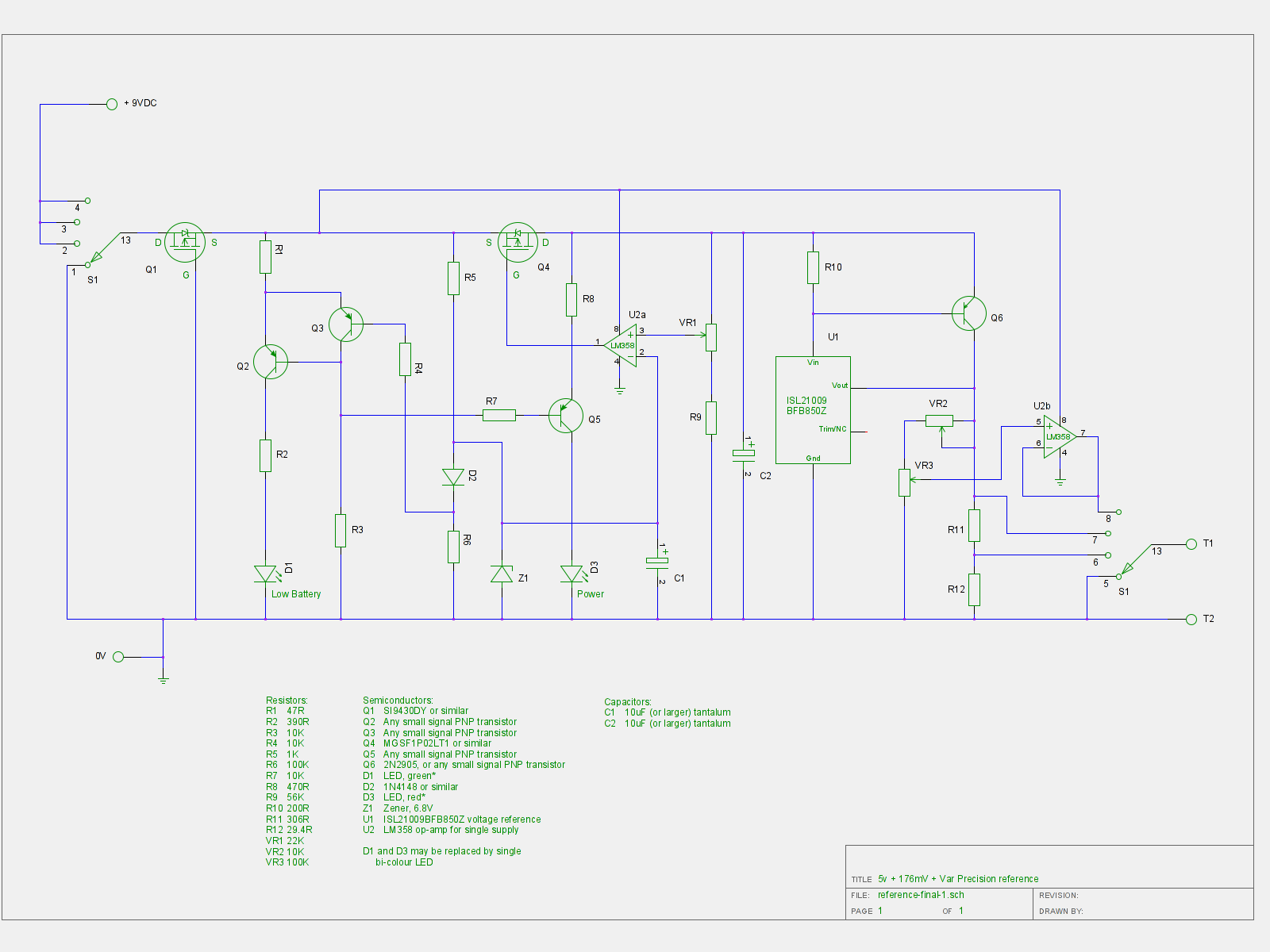Select the VR2 potentiometer symbol
Screen dimensions: 1270x952
940,421
